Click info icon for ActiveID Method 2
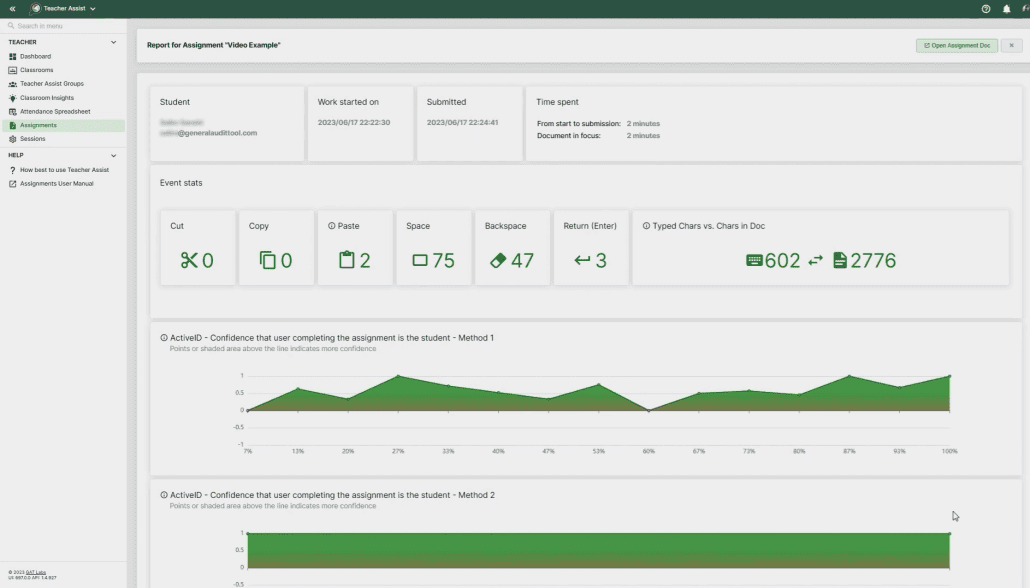 (164, 495)
